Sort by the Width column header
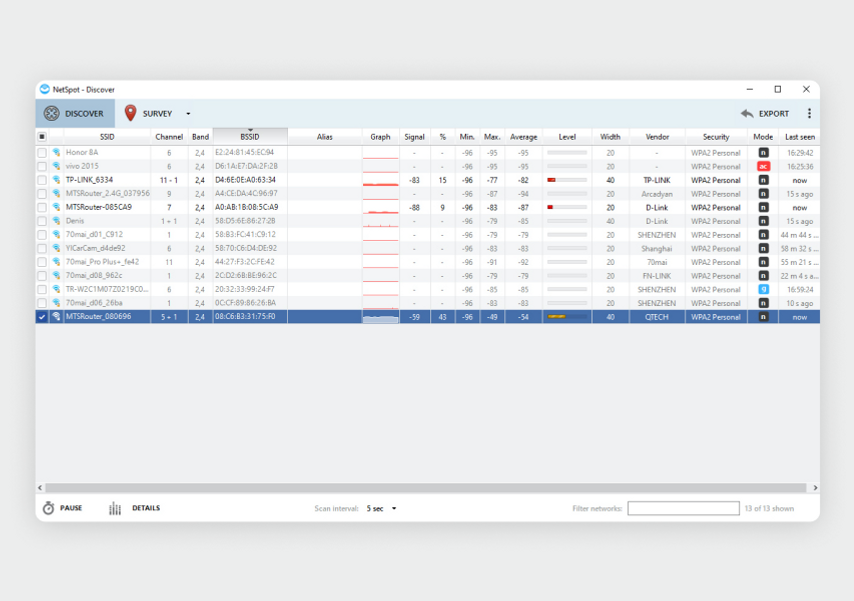The image size is (854, 601). 610,137
